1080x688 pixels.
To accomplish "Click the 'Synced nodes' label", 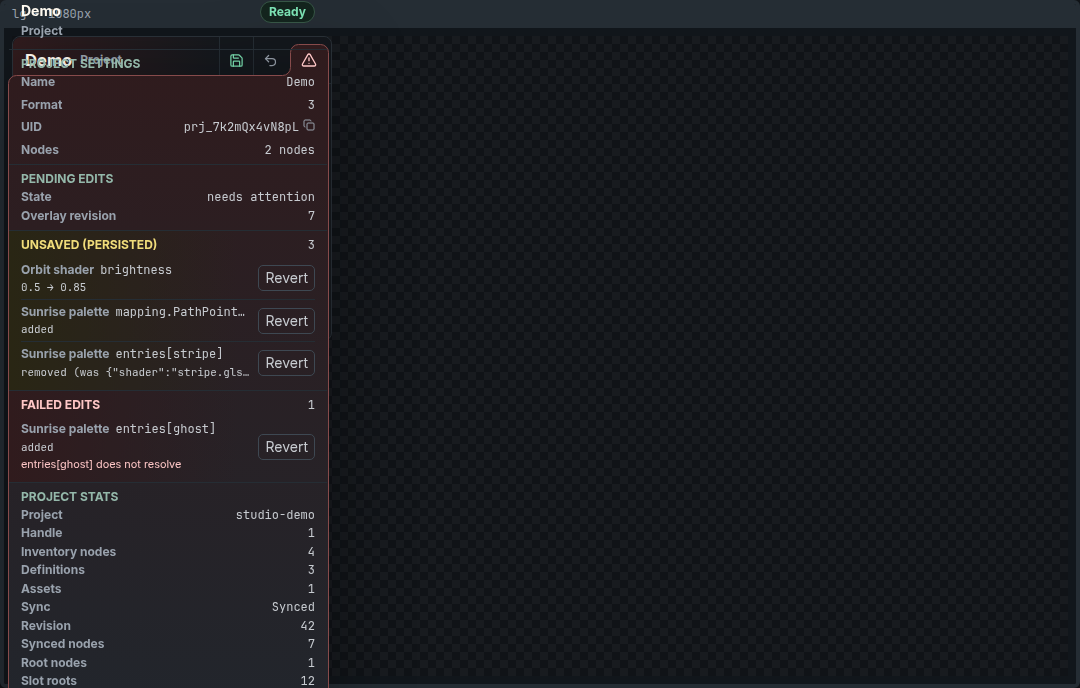I will coord(63,645).
